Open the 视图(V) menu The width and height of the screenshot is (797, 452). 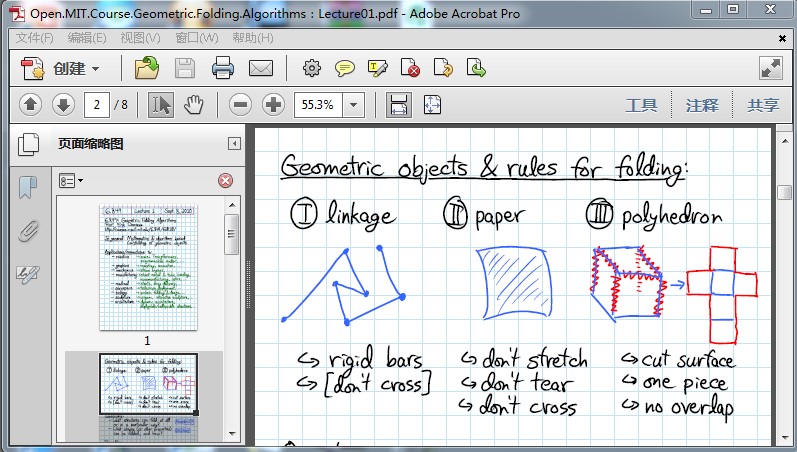point(140,38)
